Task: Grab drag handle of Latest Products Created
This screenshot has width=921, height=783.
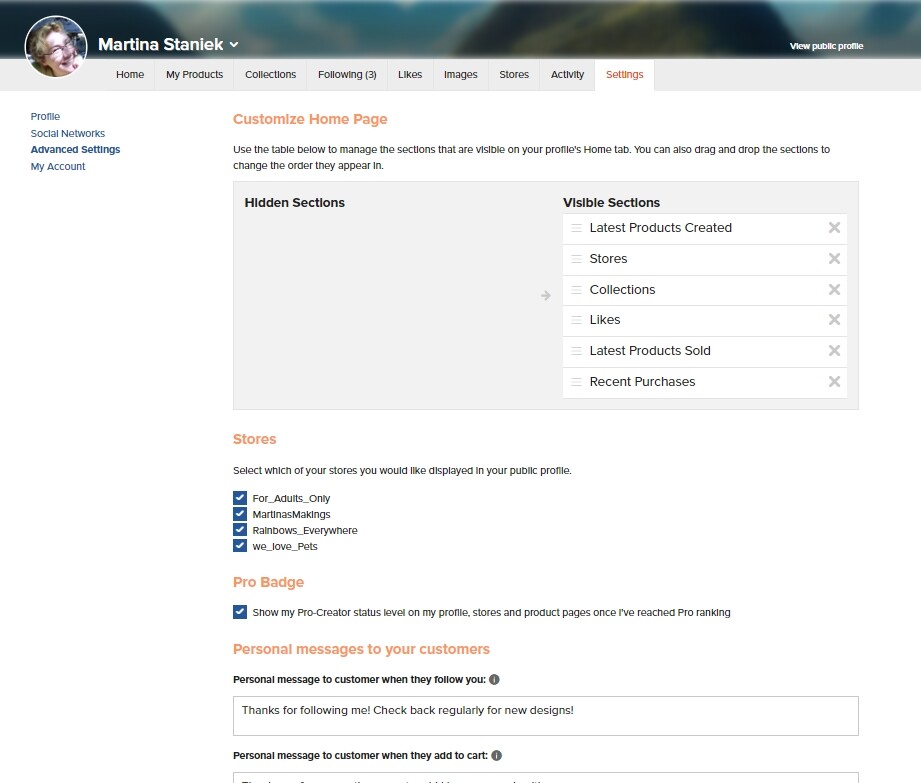Action: click(x=577, y=228)
